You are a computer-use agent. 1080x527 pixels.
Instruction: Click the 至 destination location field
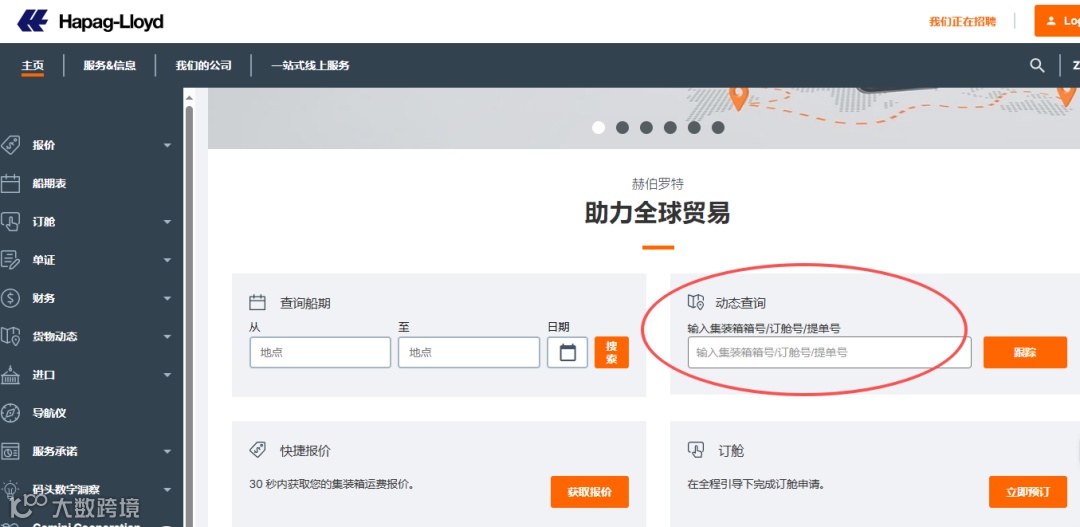(469, 352)
